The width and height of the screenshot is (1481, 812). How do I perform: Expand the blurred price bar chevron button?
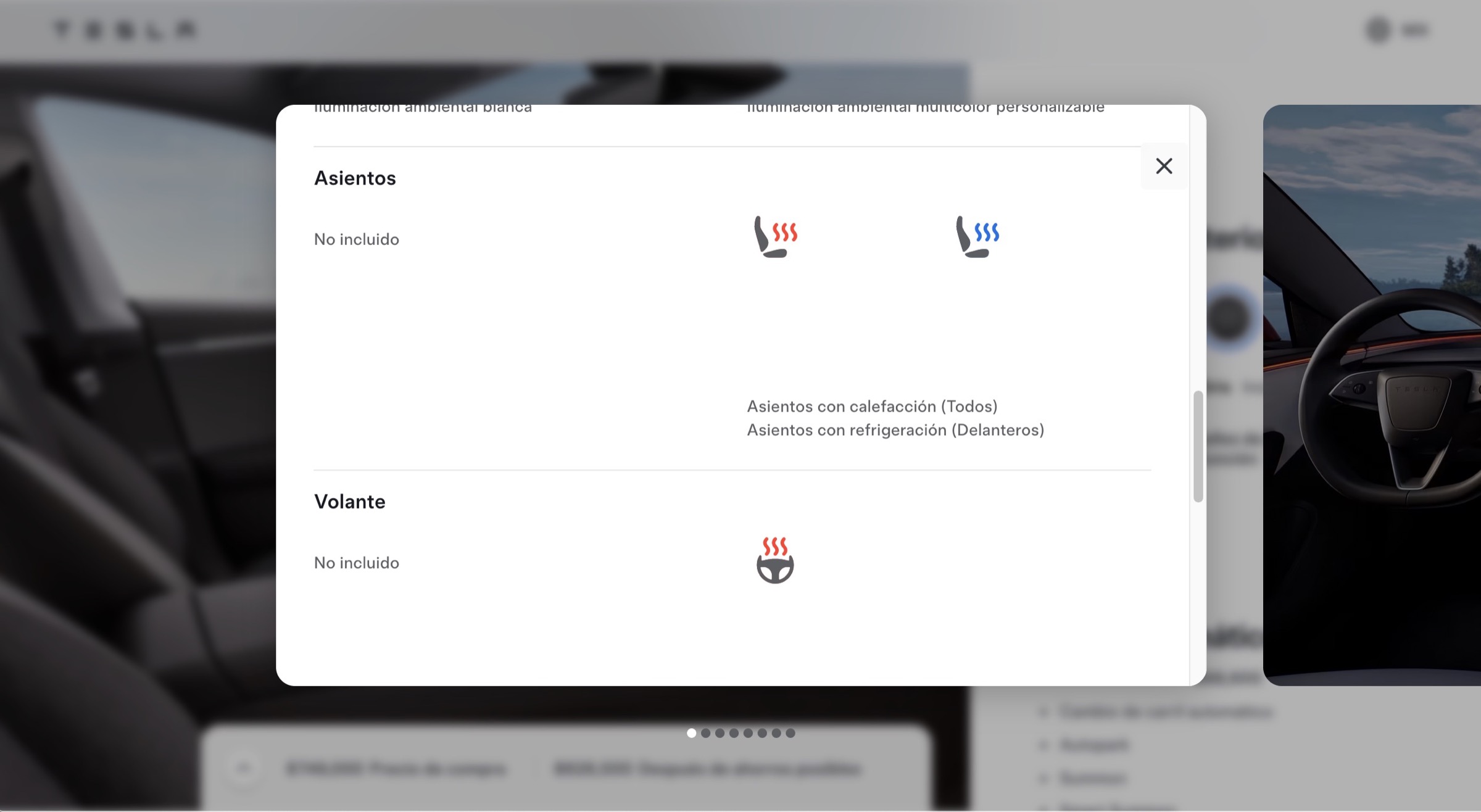point(244,769)
